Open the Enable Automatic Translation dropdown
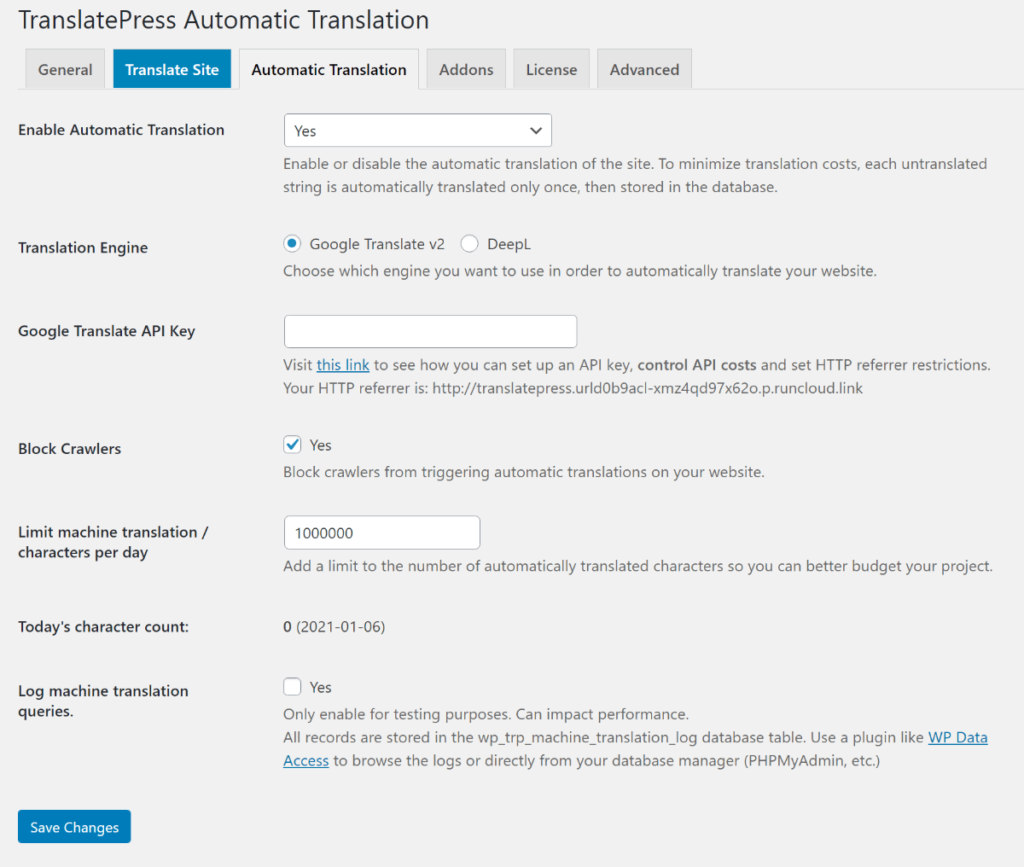The width and height of the screenshot is (1024, 867). click(x=417, y=130)
